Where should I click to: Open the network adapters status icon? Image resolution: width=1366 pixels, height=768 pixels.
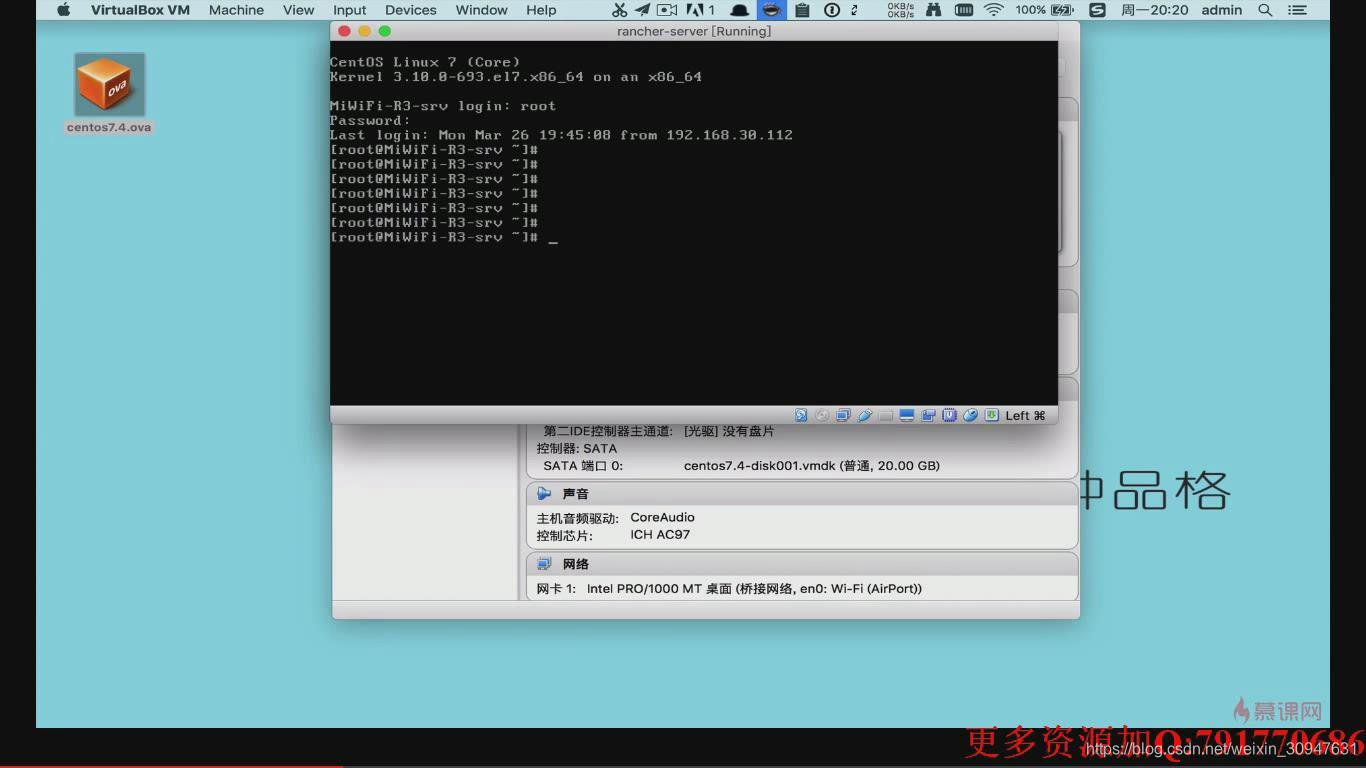point(843,415)
